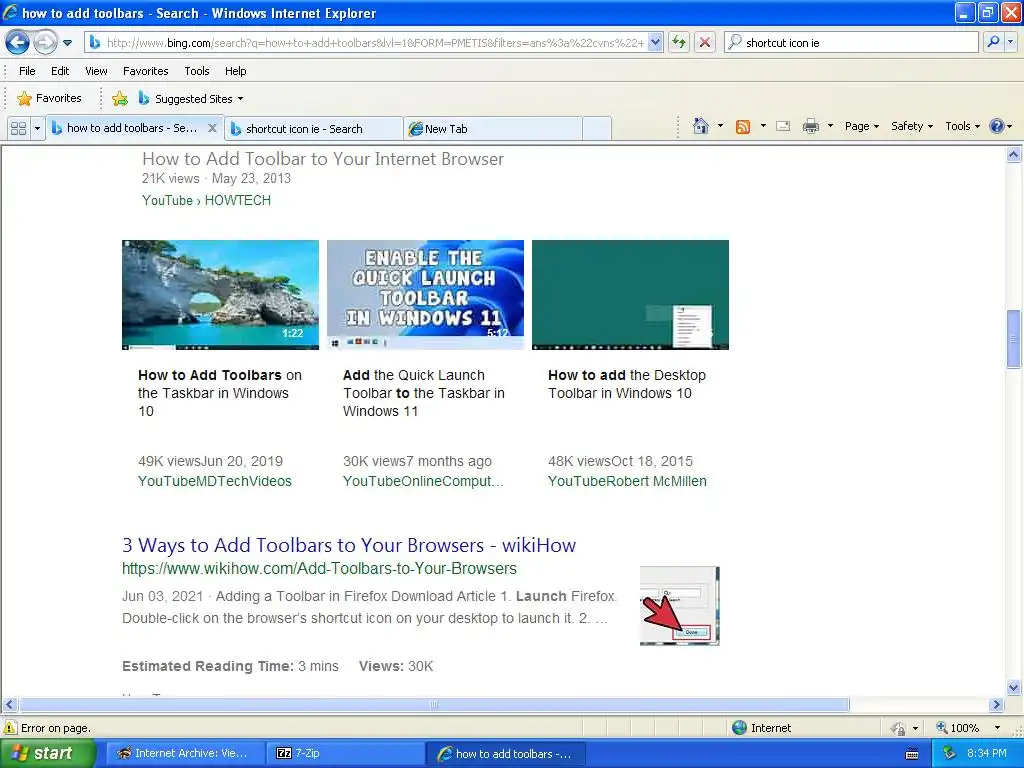Click the system tray keyboard icon
Viewport: 1024px width, 768px height.
912,754
